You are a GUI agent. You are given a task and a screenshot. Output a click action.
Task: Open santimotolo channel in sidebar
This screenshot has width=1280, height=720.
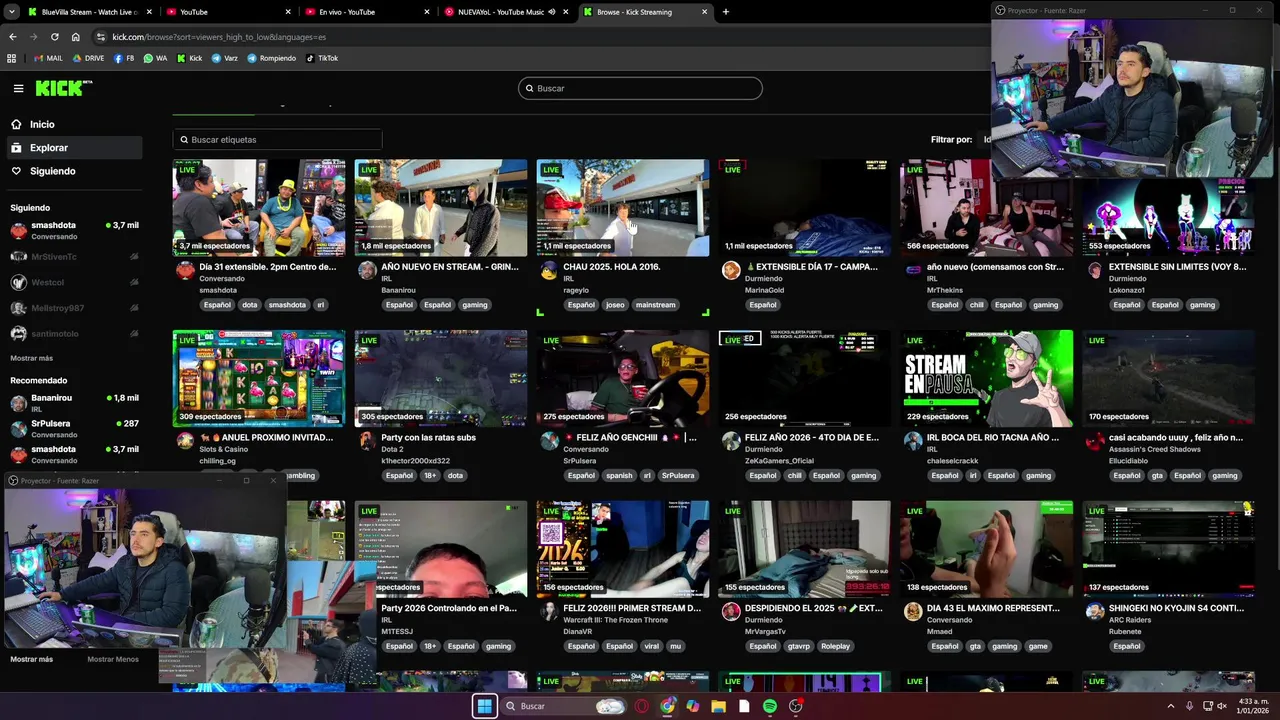coord(72,334)
